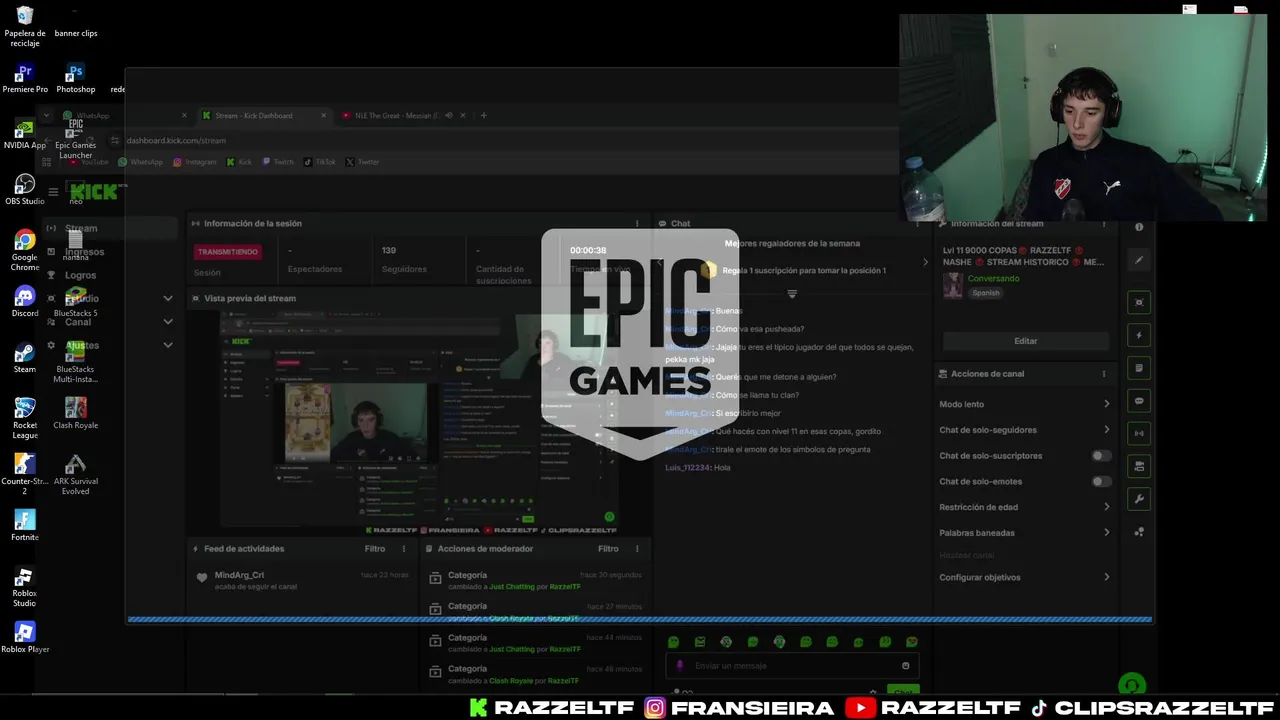Click MindArg_Cri in activity feed

pyautogui.click(x=239, y=575)
